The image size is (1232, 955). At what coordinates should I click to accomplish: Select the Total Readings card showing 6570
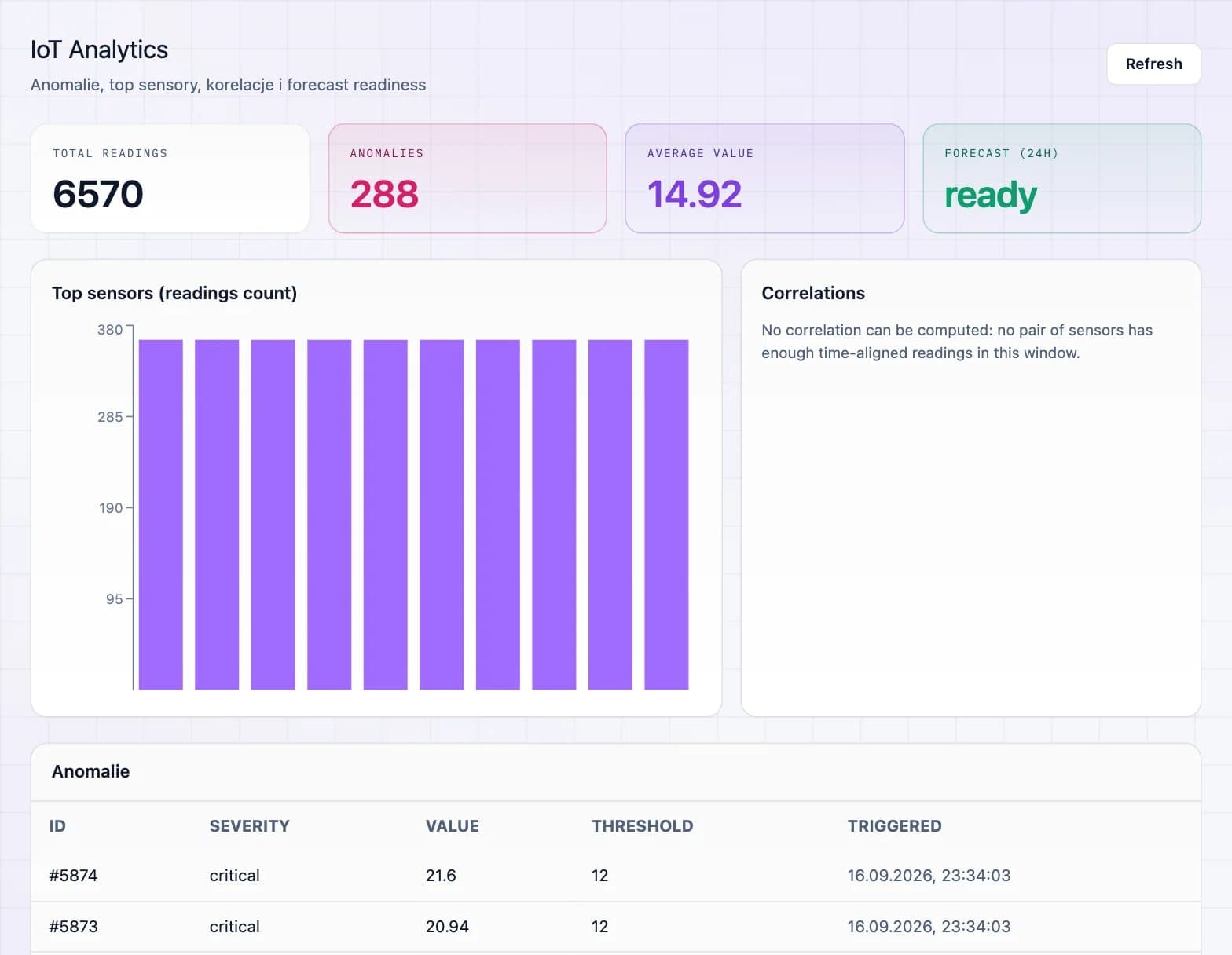pyautogui.click(x=170, y=178)
